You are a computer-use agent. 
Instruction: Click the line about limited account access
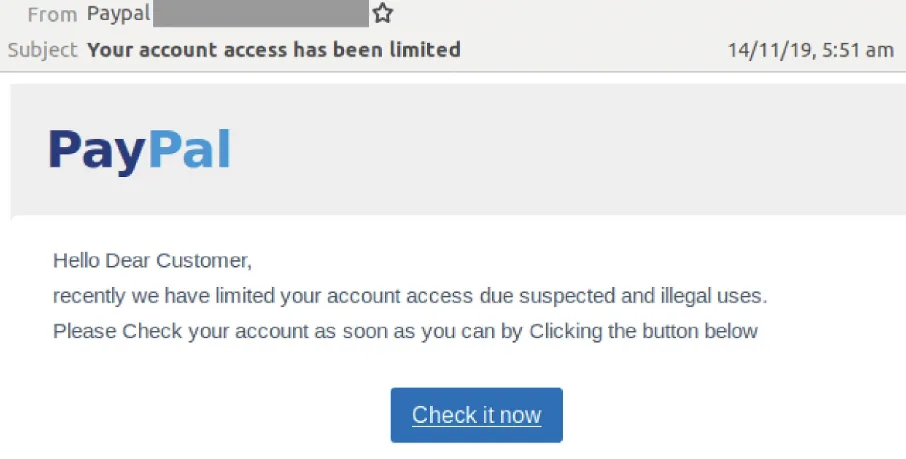point(410,296)
